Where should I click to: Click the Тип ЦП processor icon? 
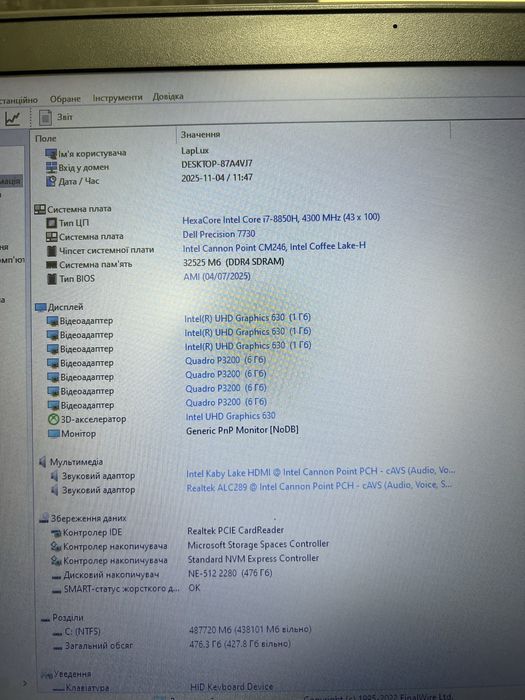(52, 222)
